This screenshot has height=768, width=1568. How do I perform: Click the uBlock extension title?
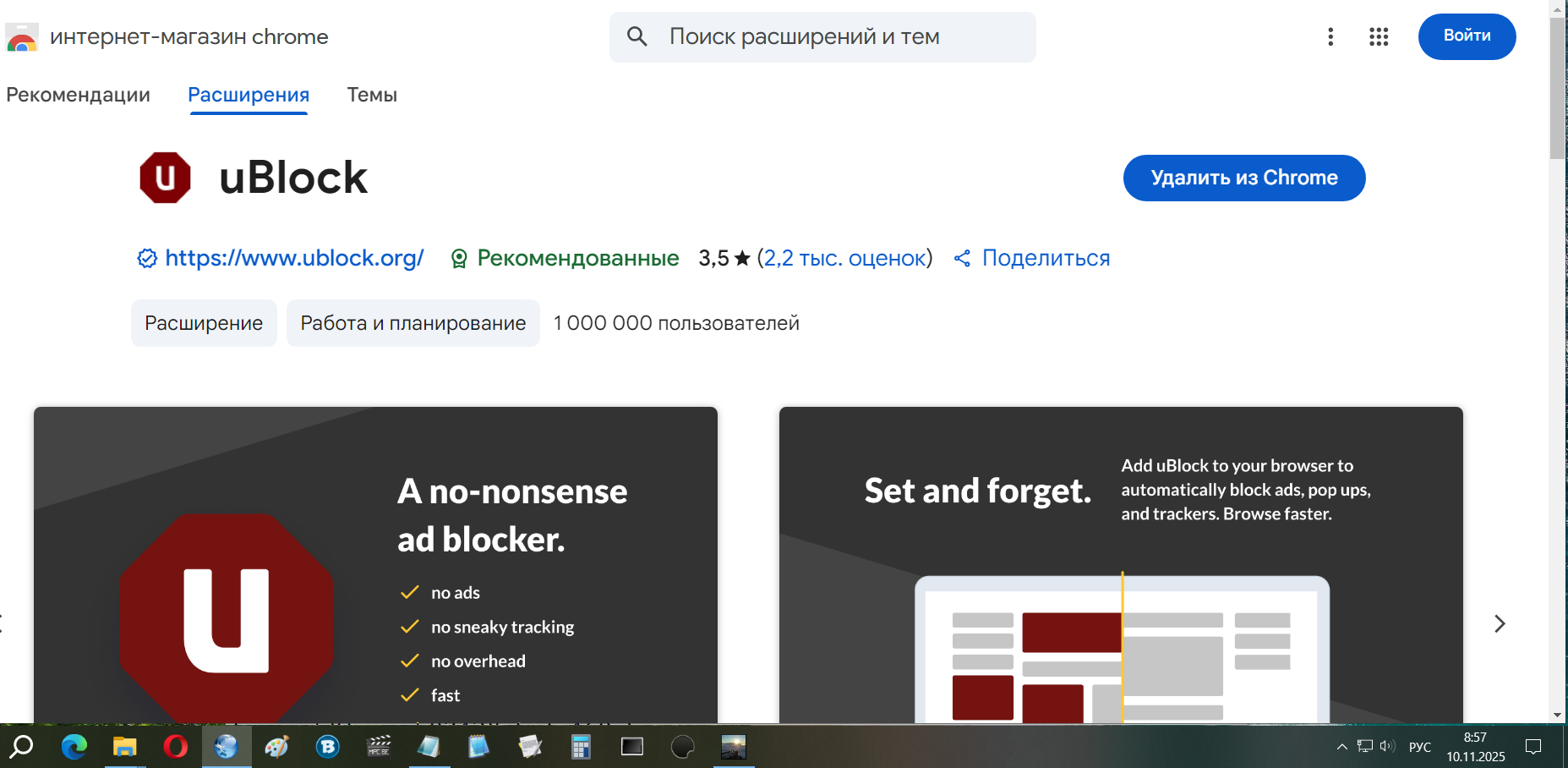(x=293, y=178)
